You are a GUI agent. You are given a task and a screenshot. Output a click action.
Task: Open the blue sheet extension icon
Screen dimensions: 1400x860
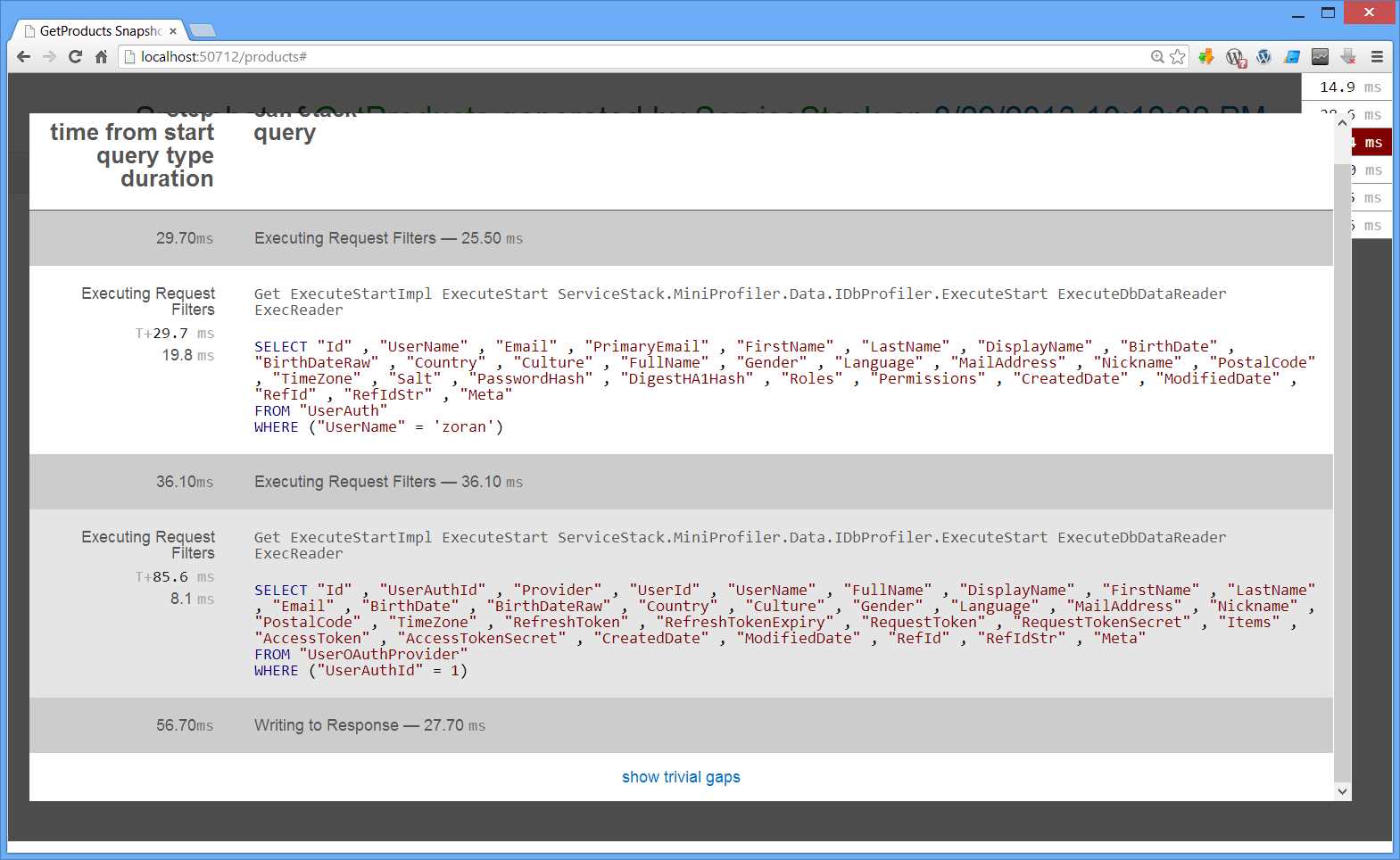point(1292,56)
